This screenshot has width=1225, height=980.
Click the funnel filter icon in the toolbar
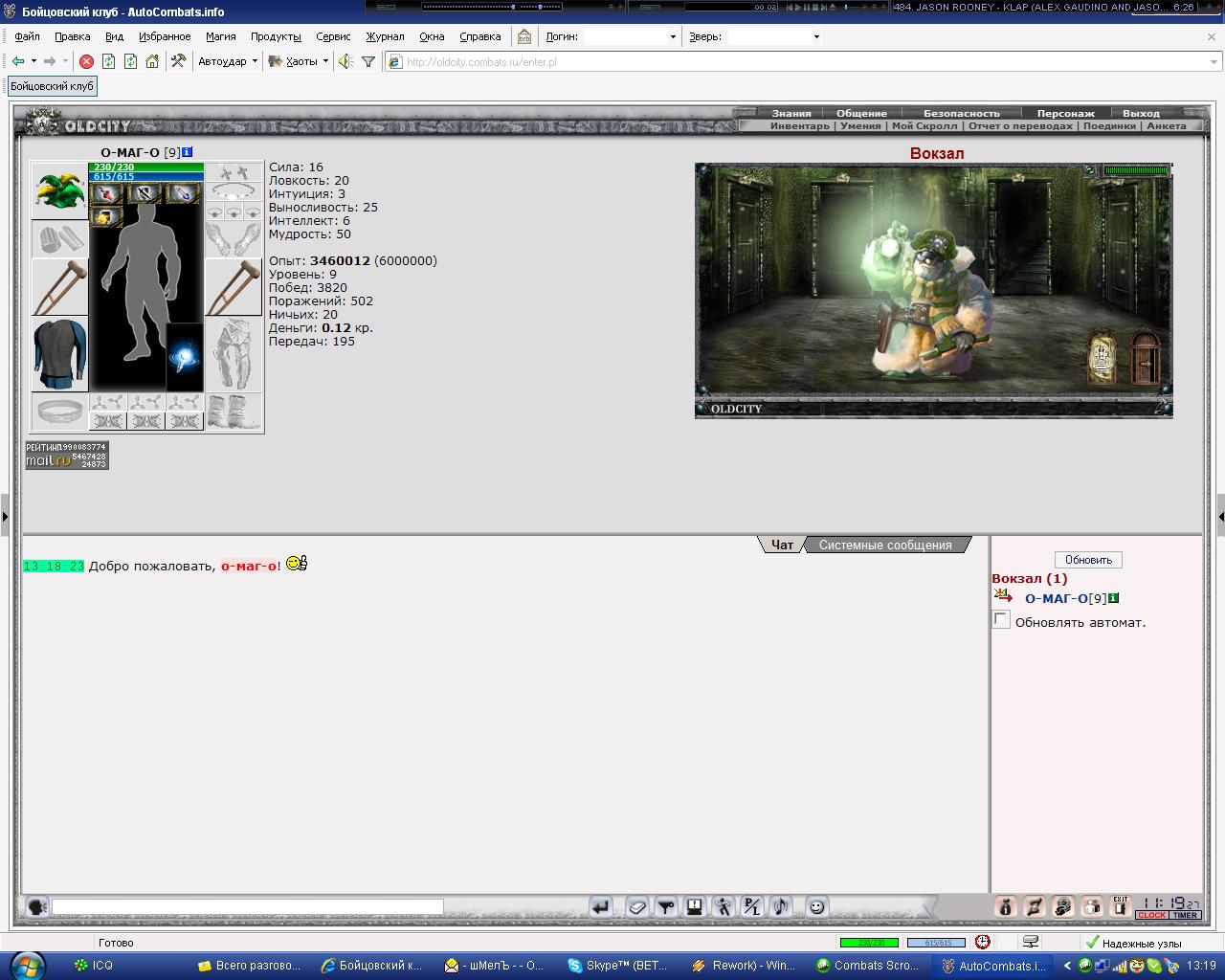[x=368, y=61]
